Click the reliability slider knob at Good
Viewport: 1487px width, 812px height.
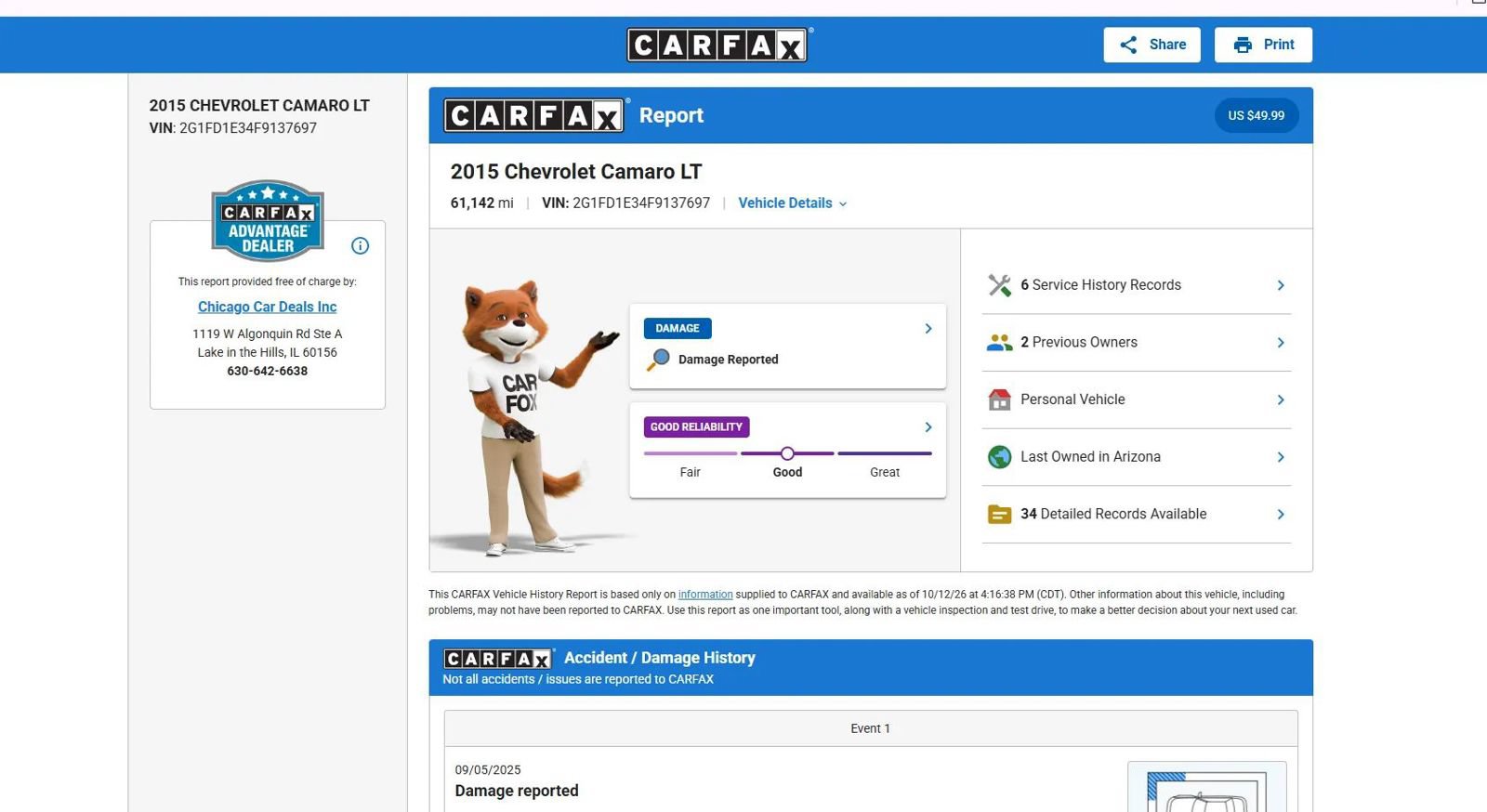[787, 453]
